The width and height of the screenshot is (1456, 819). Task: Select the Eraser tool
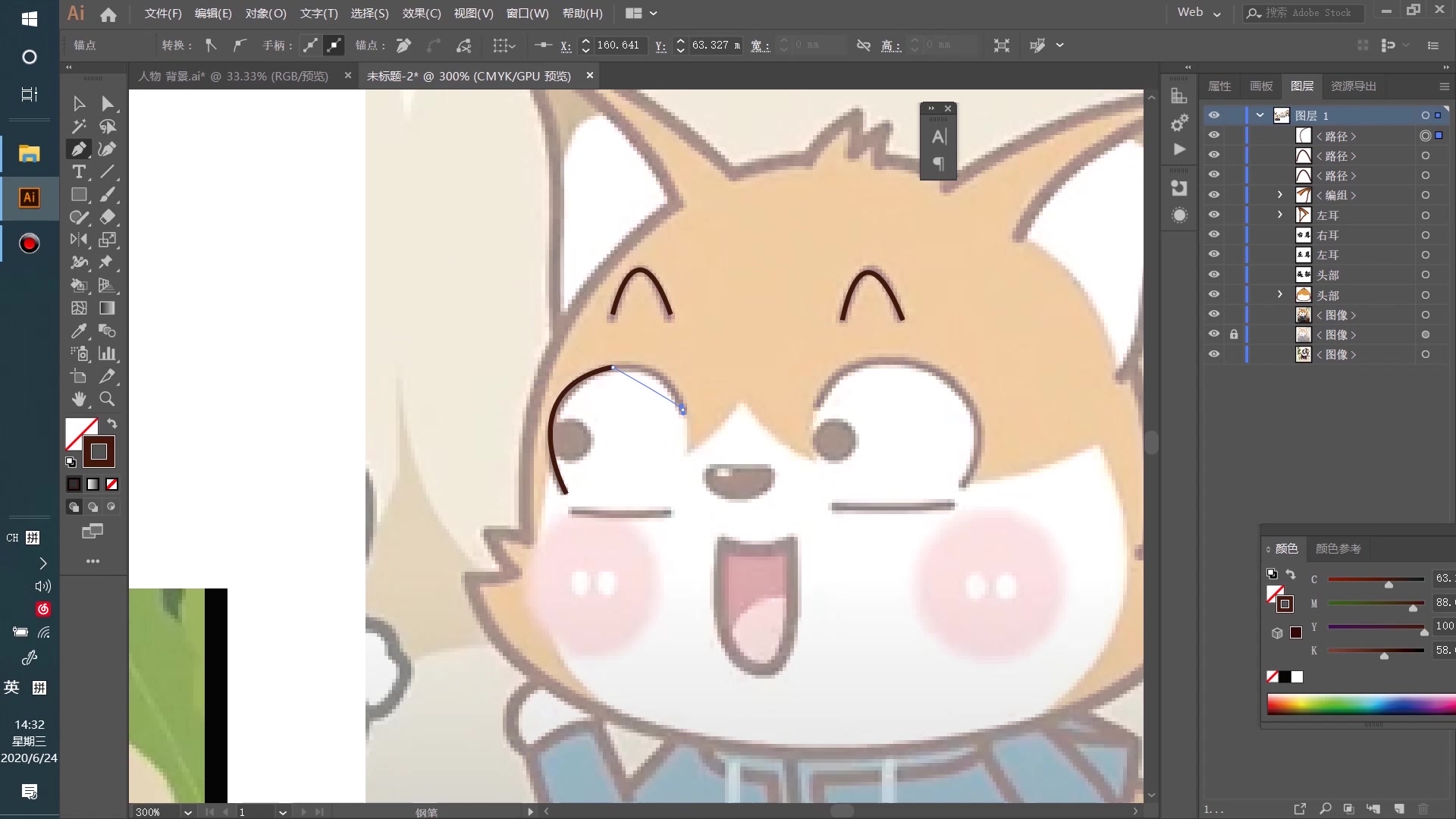107,217
